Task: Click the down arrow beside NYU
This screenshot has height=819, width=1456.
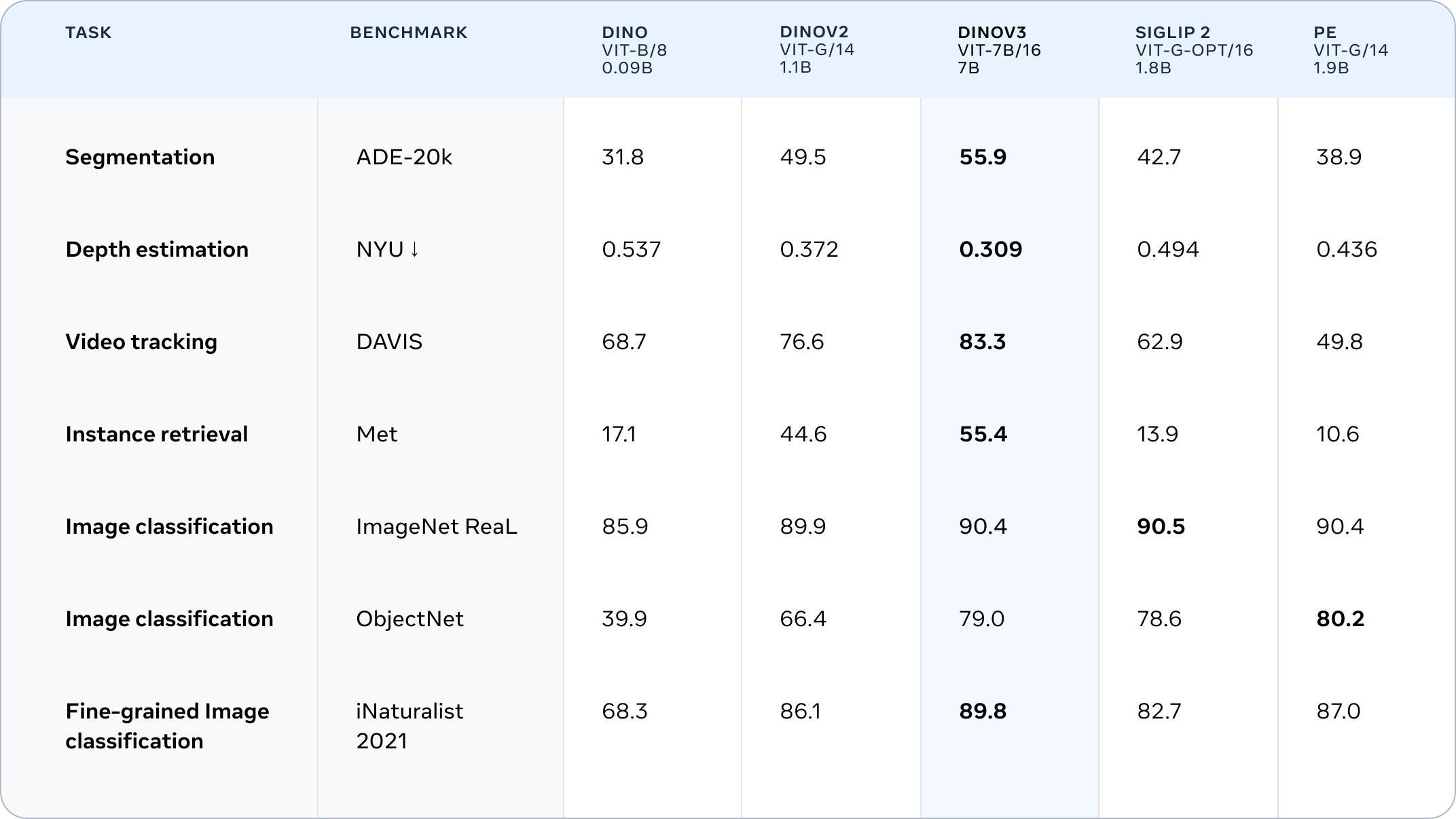Action: pos(414,250)
